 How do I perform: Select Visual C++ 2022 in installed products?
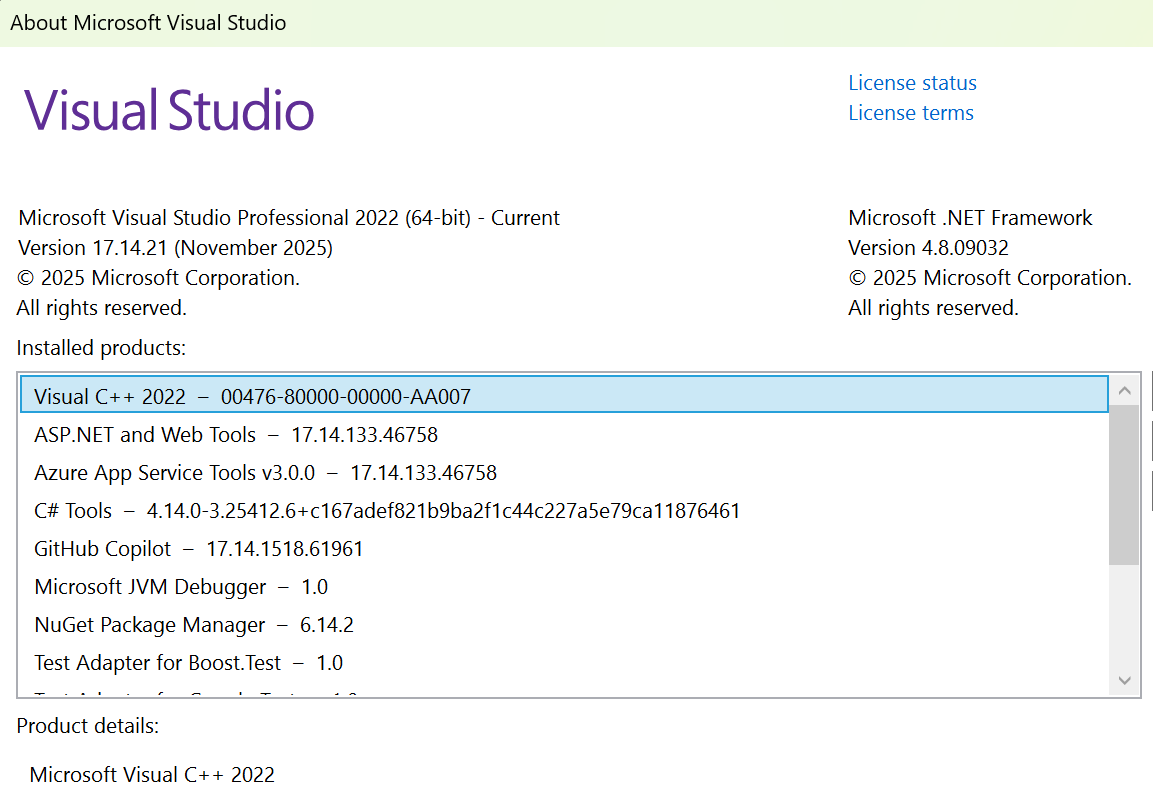pos(252,396)
